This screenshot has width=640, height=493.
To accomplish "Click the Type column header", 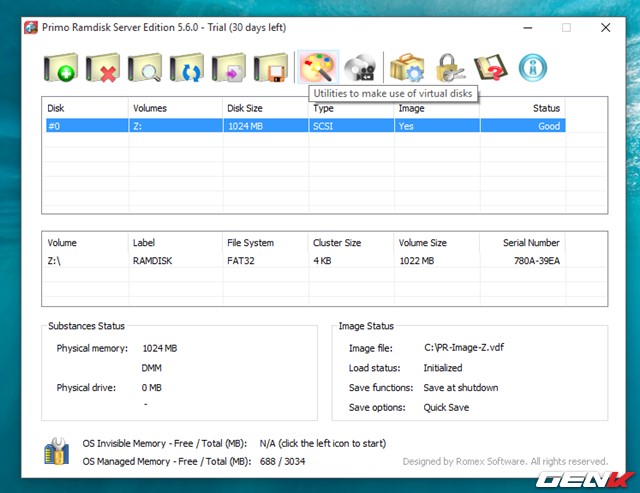I will click(323, 108).
